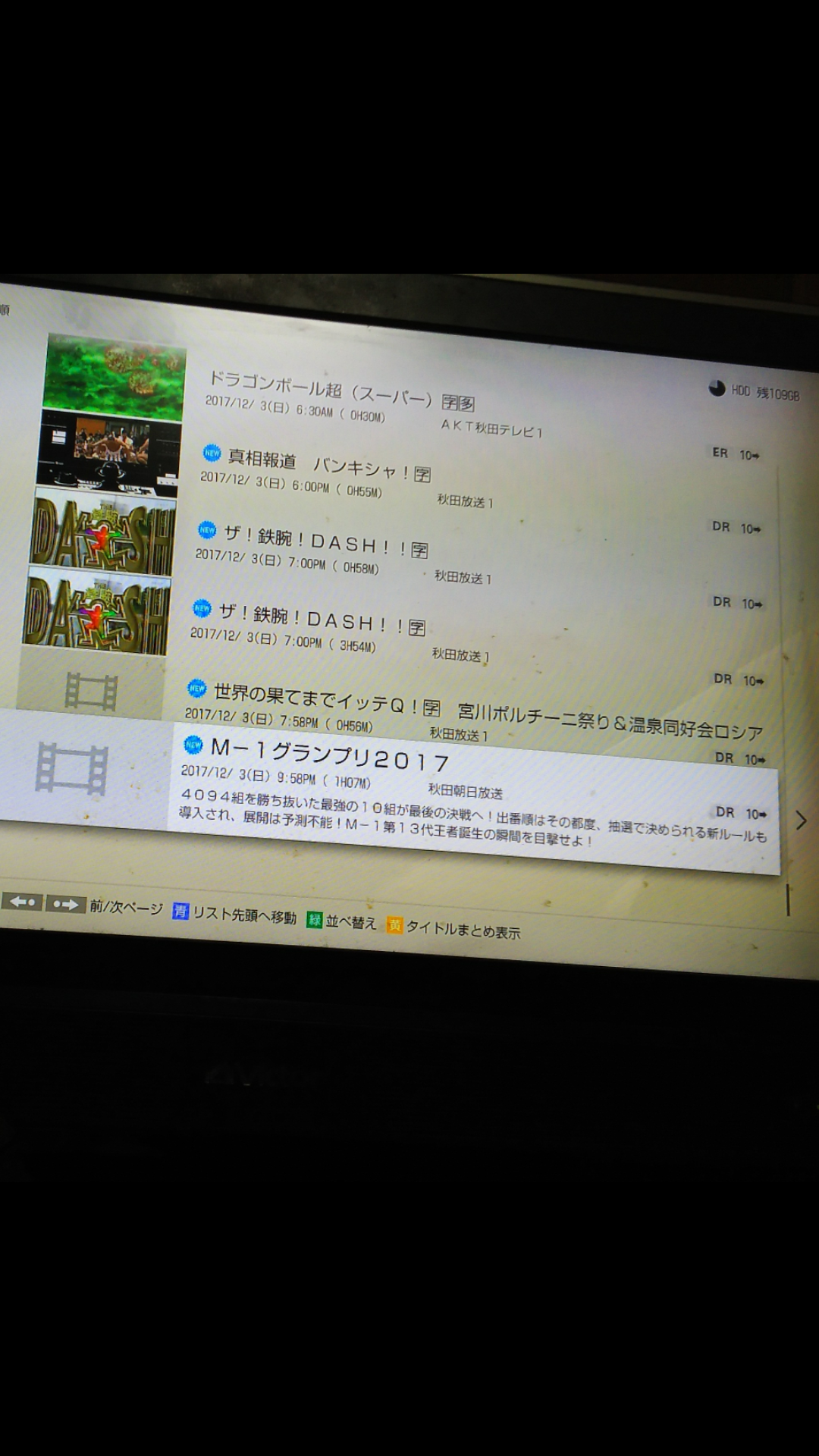The height and width of the screenshot is (1456, 819).
Task: Click the list scrollbar on right edge
Action: click(x=788, y=899)
